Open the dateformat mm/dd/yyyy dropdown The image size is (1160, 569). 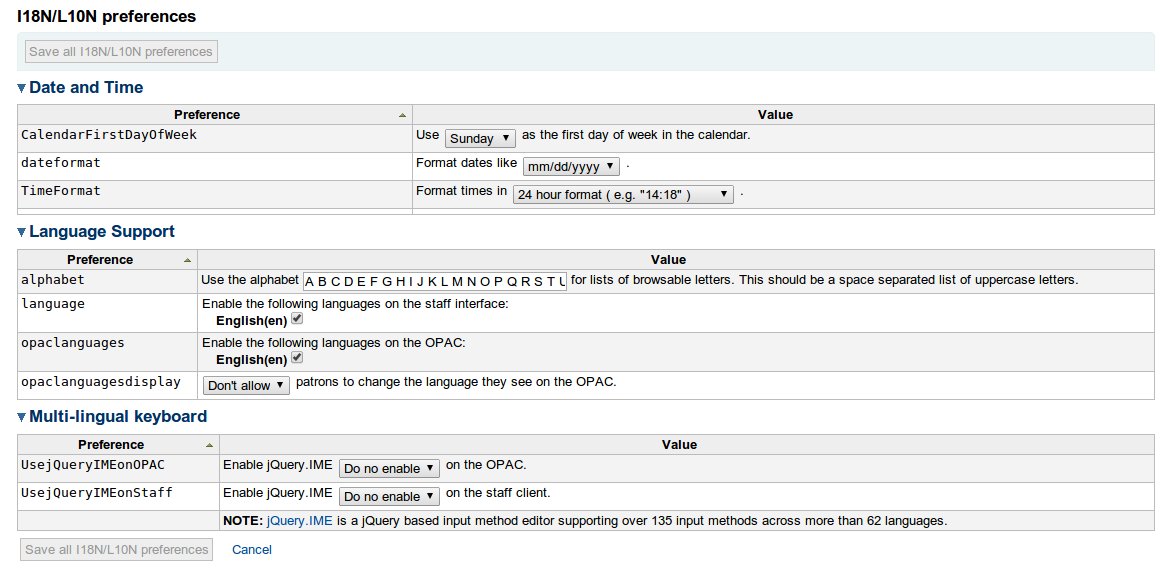(571, 167)
